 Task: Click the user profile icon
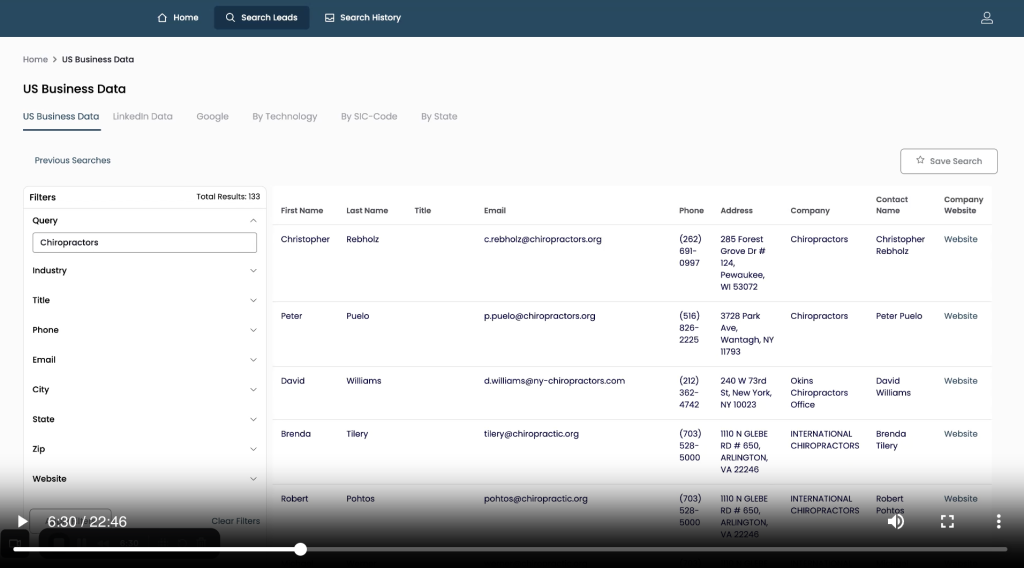[986, 18]
